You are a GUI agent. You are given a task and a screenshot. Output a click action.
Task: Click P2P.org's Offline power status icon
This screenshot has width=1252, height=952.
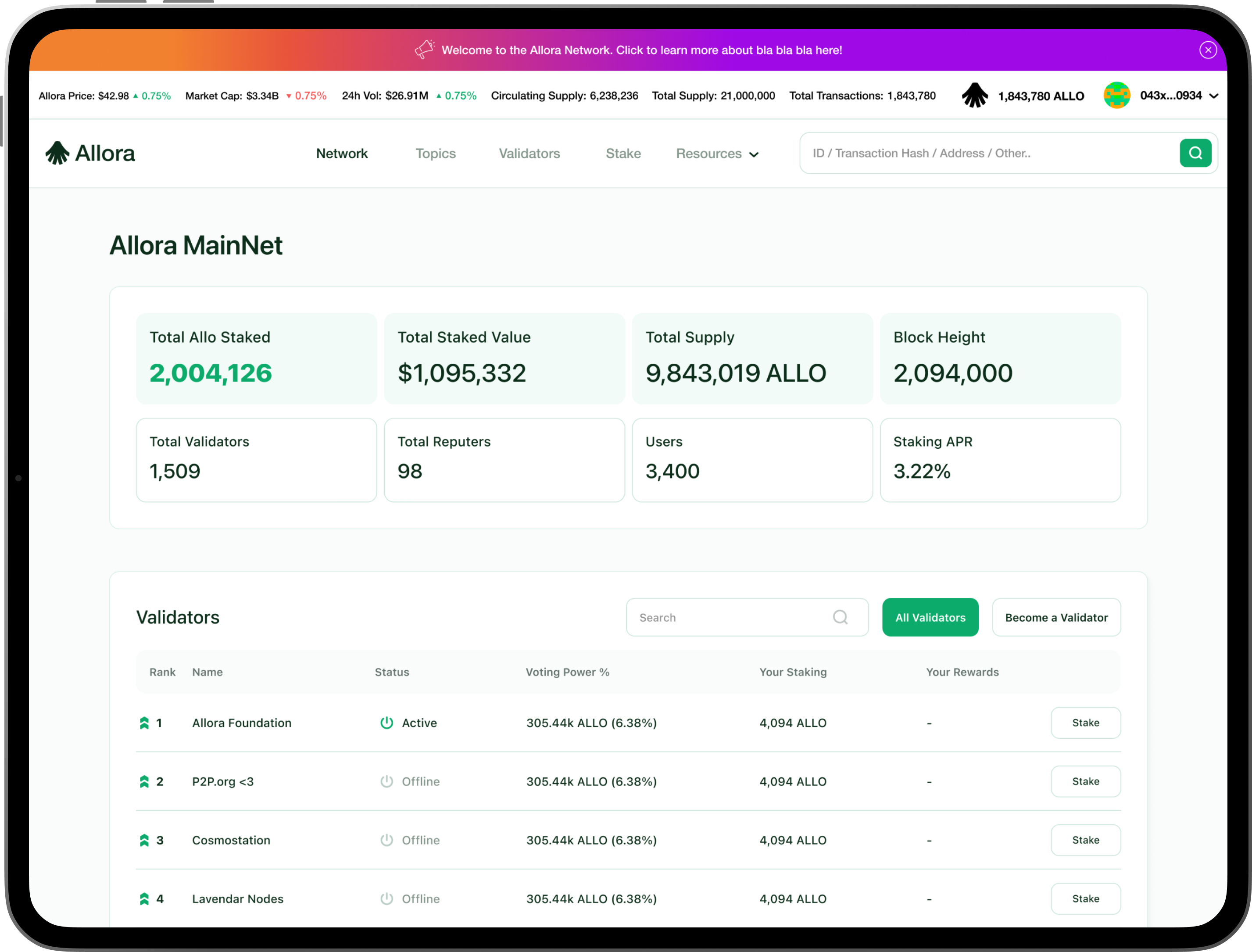point(386,781)
